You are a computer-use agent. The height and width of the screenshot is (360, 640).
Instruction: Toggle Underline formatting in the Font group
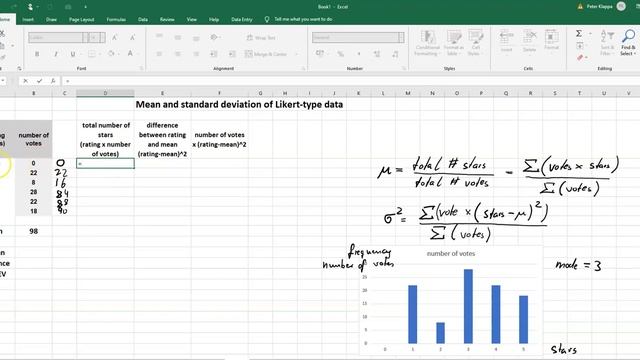pos(73,54)
